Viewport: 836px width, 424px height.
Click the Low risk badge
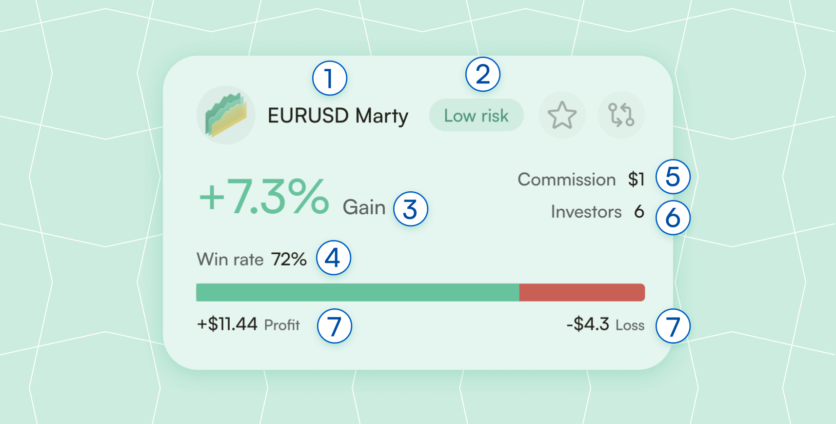click(476, 116)
